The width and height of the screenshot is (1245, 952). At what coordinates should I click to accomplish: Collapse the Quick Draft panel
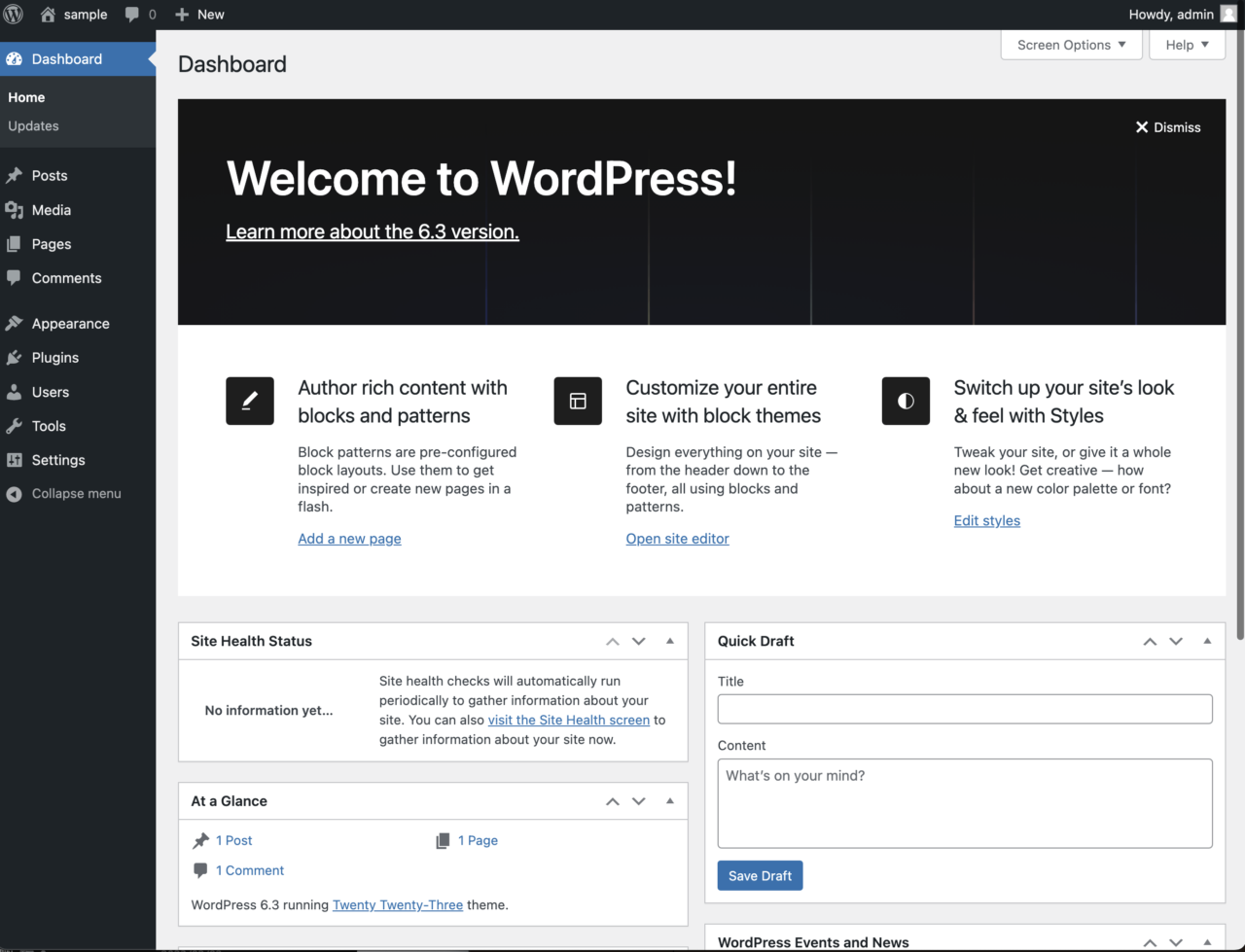click(x=1207, y=641)
